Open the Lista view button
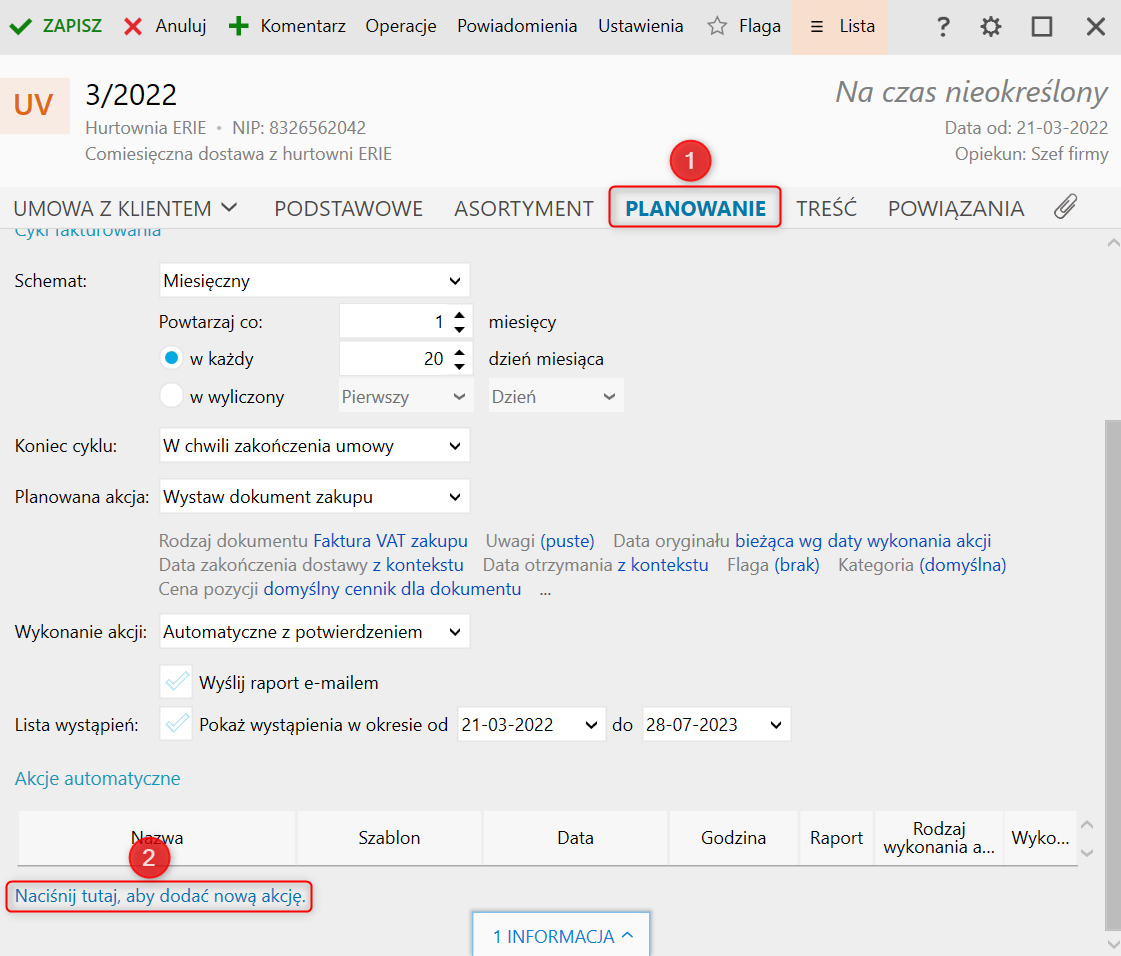The image size is (1121, 956). [840, 26]
